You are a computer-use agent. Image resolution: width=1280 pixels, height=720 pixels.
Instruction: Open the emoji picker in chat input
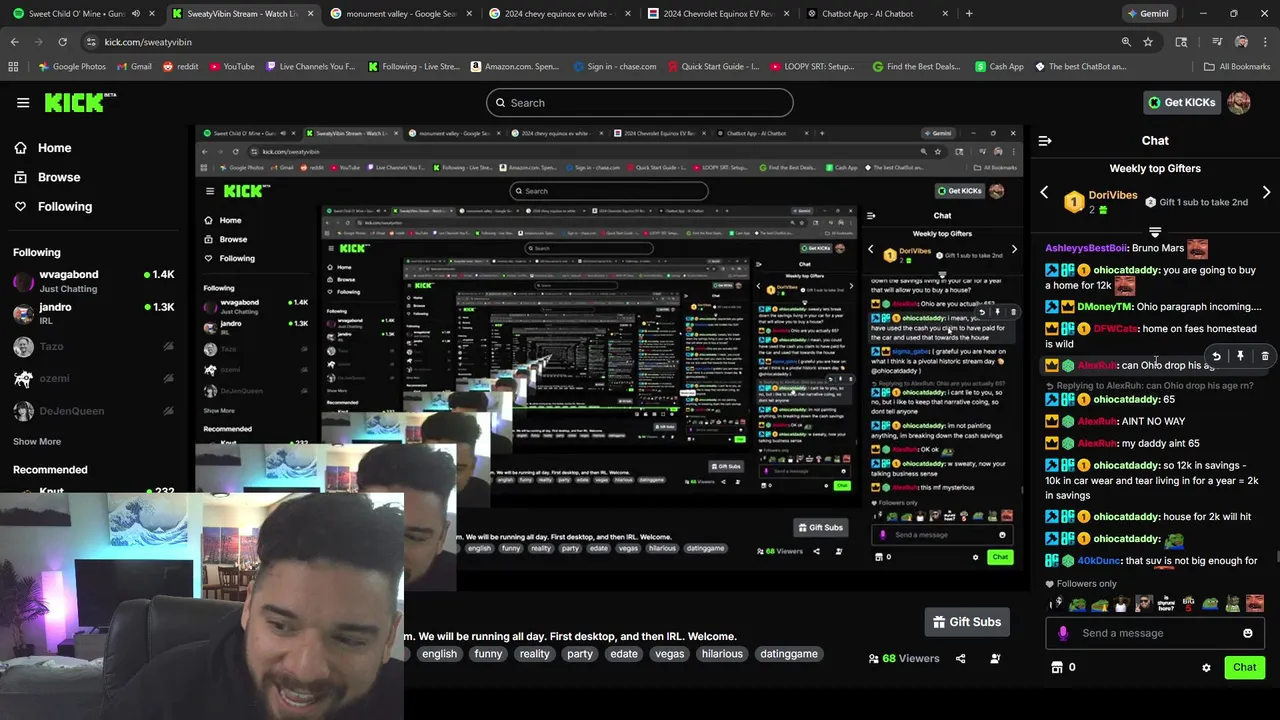tap(1248, 633)
